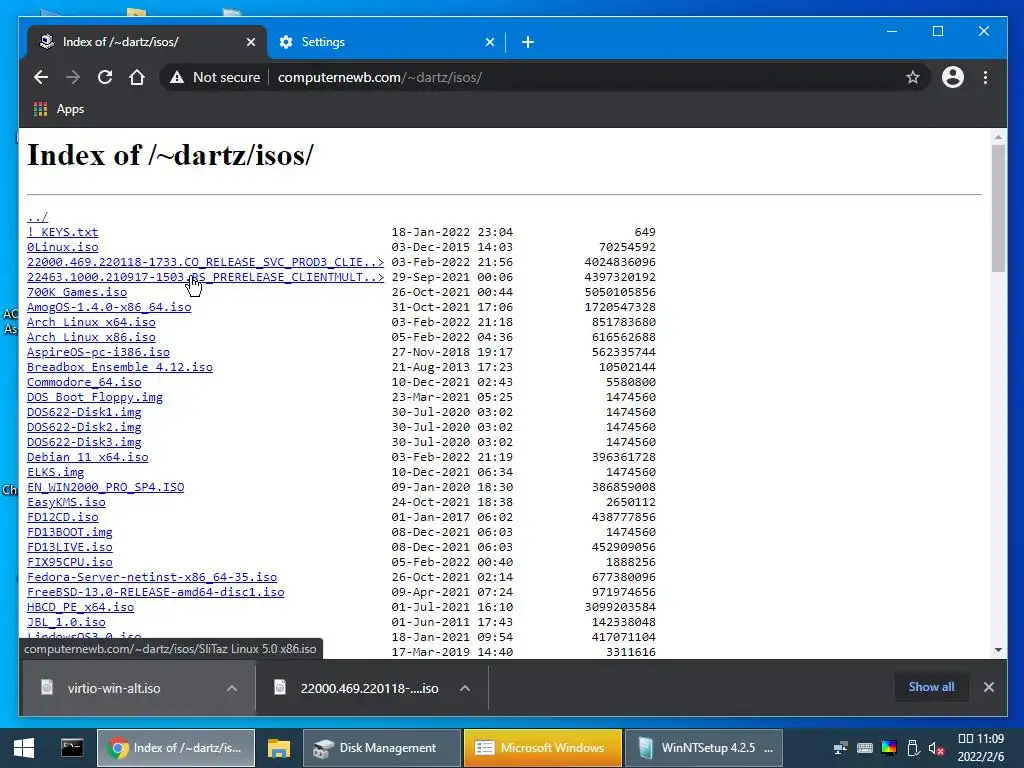Open the parent directory ../ link

[37, 217]
